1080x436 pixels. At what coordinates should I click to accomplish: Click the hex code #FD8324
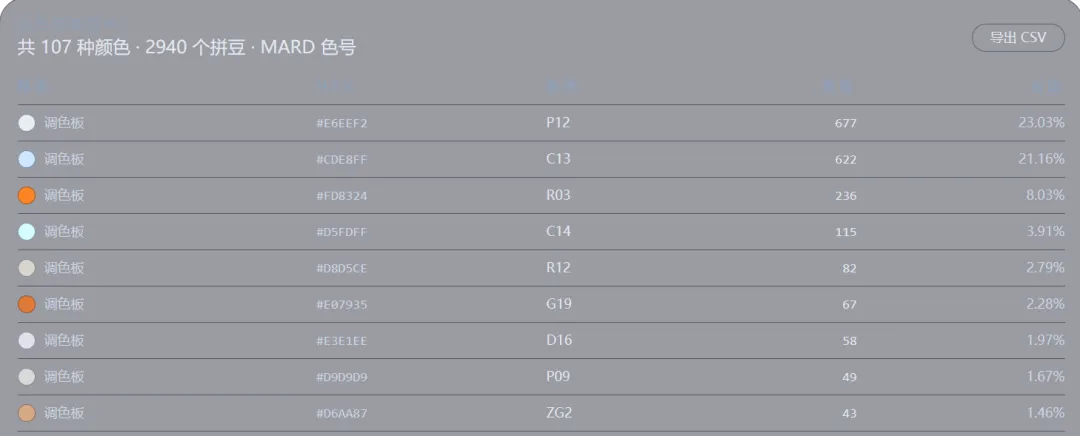342,196
